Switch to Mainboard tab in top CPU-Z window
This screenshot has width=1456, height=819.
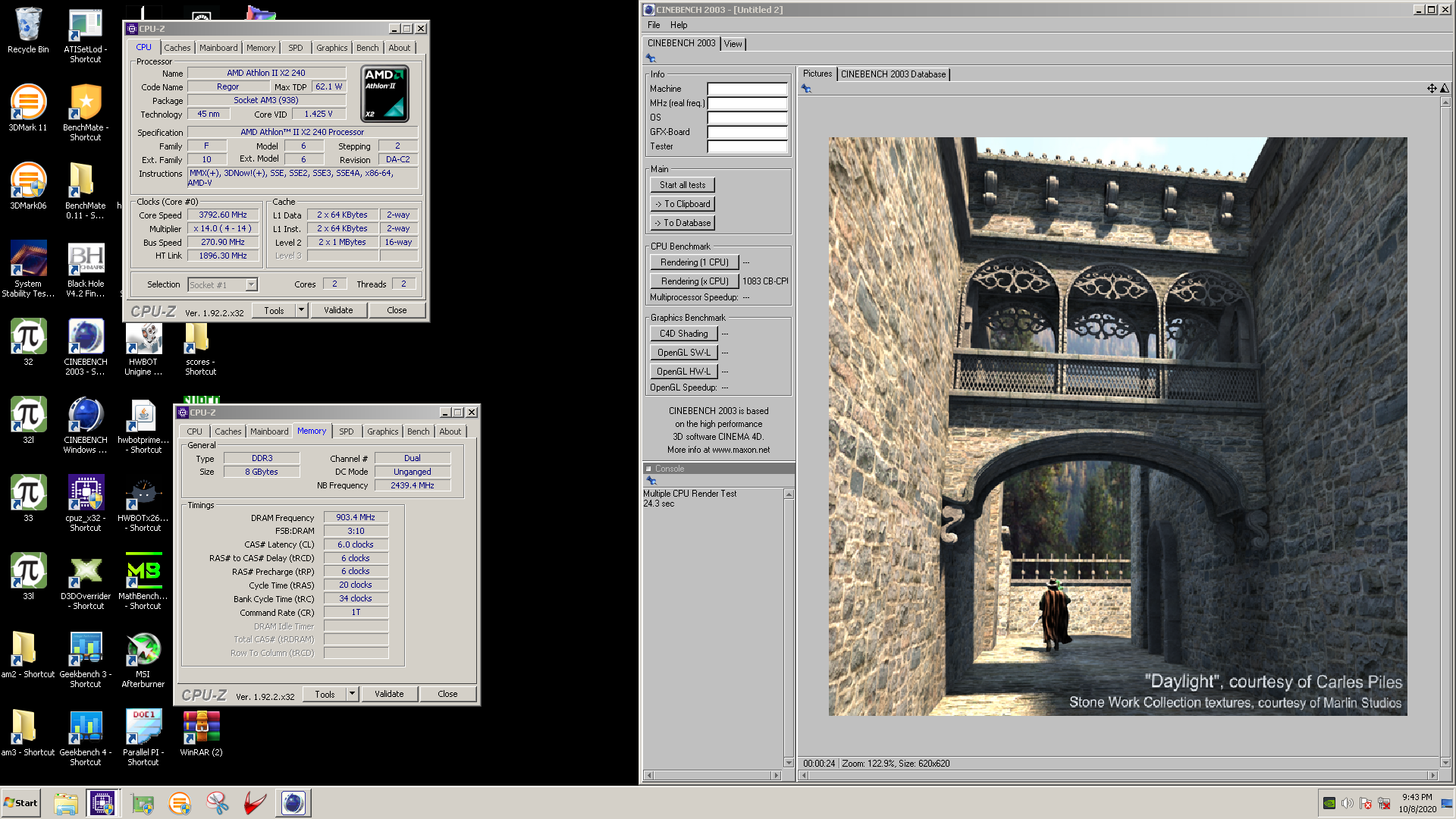218,48
